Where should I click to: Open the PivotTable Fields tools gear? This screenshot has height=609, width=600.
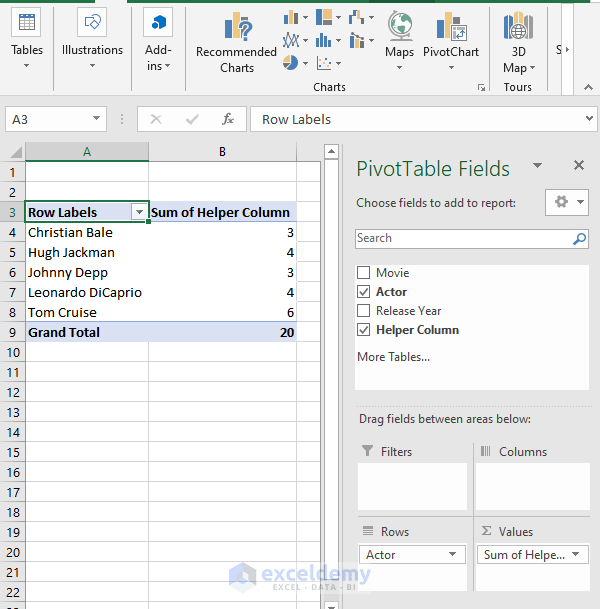tap(567, 202)
